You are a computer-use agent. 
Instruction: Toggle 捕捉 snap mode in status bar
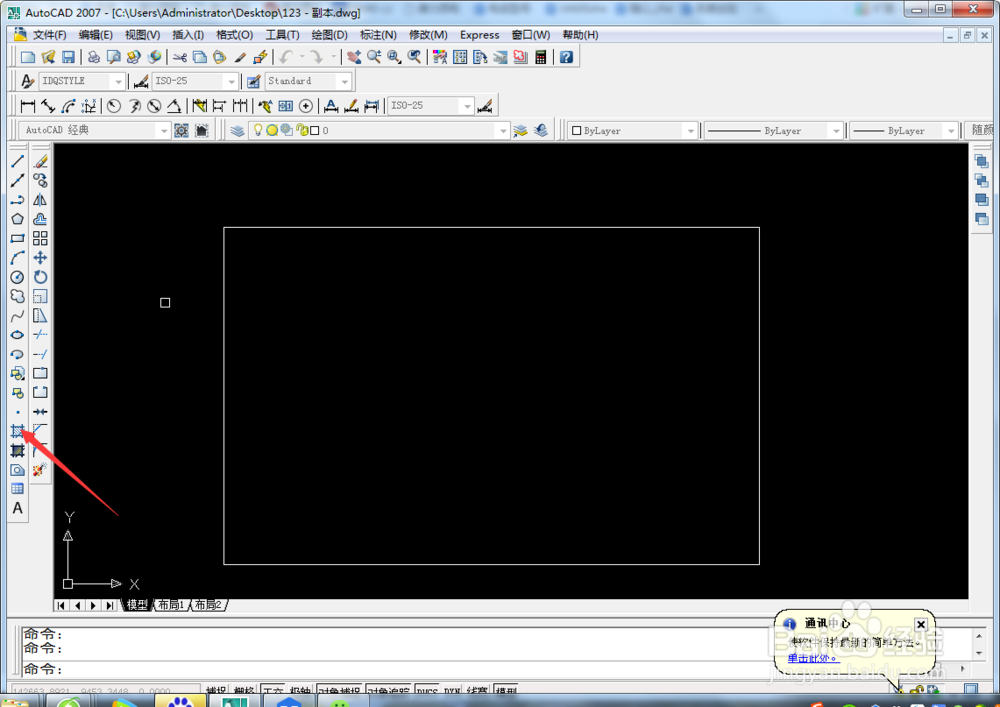[216, 691]
